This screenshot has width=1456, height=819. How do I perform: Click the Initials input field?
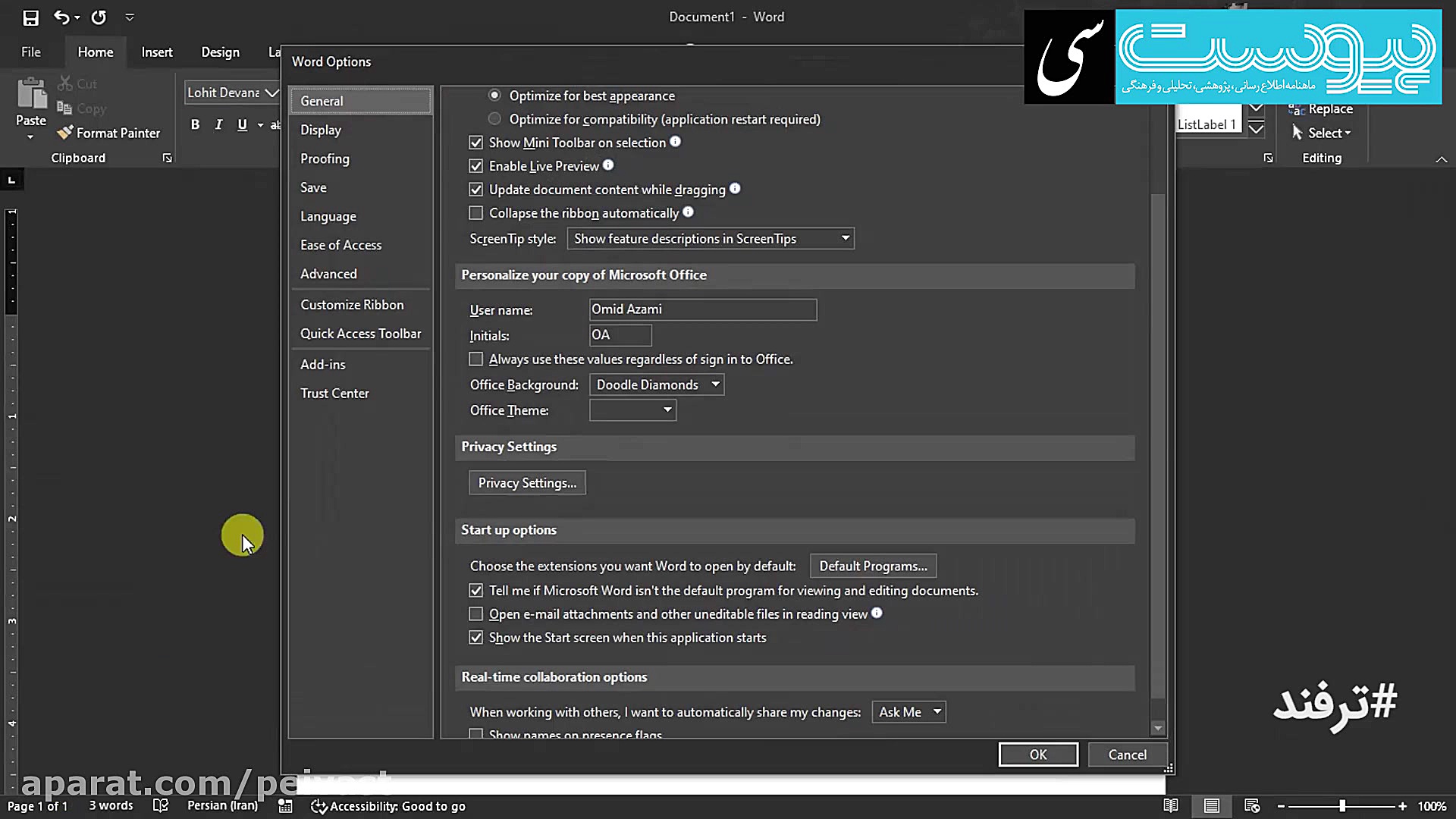pyautogui.click(x=620, y=335)
